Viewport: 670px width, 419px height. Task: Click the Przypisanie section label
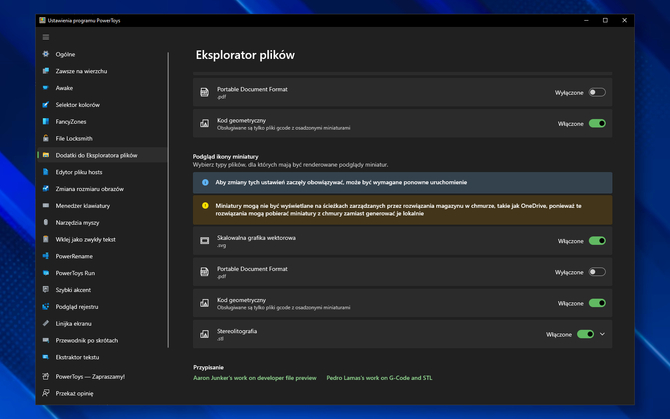coord(208,367)
